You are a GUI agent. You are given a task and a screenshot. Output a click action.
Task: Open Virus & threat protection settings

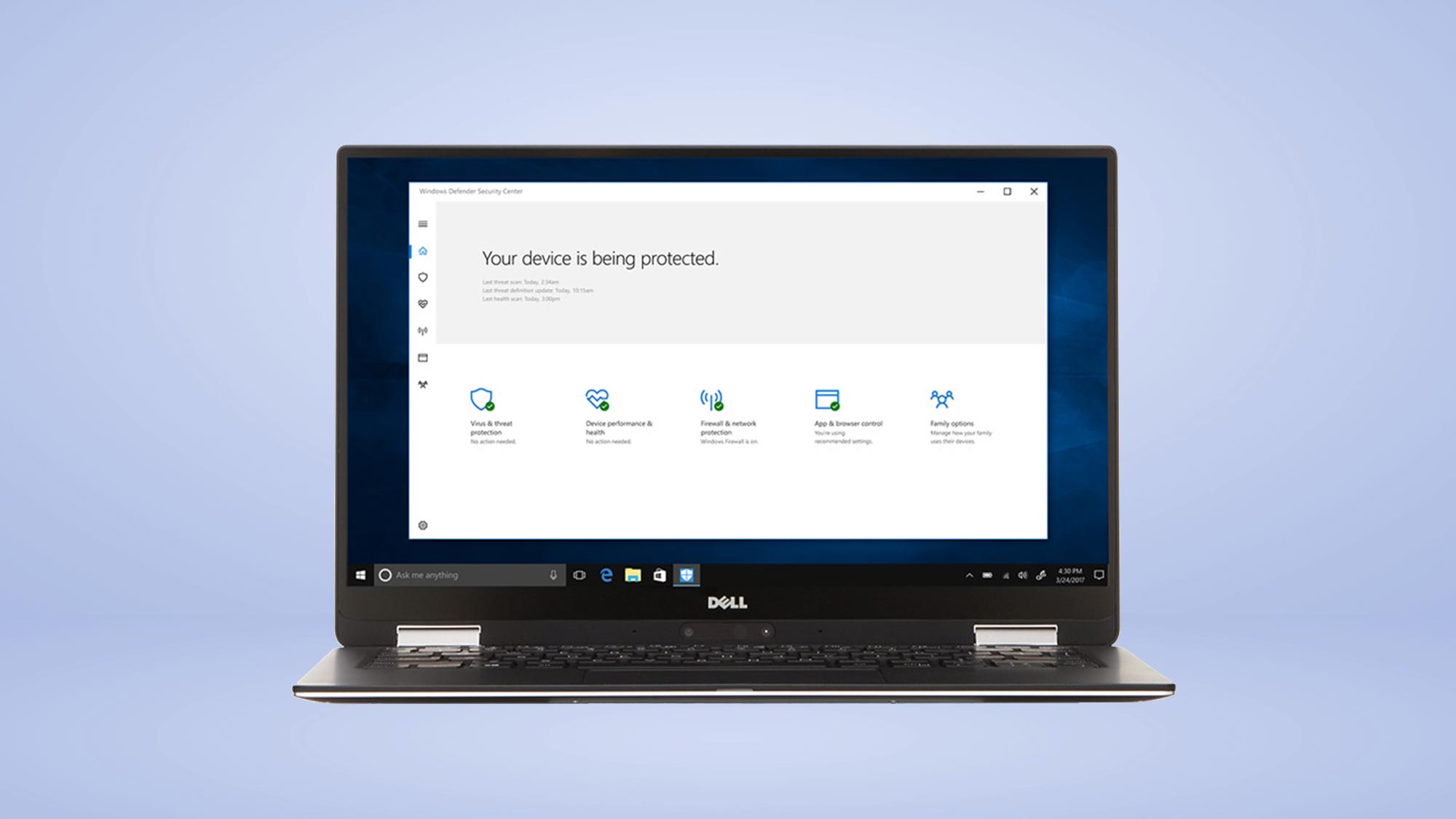point(490,415)
